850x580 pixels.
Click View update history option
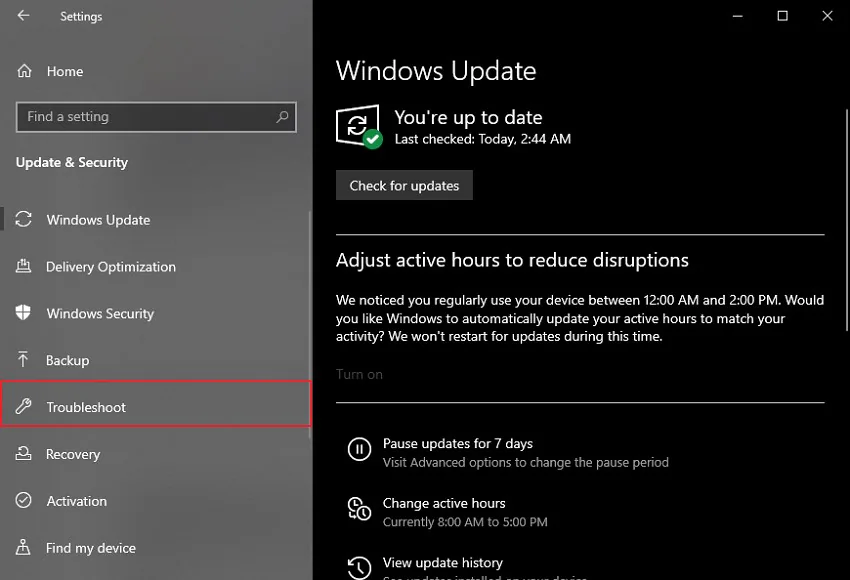coord(442,563)
